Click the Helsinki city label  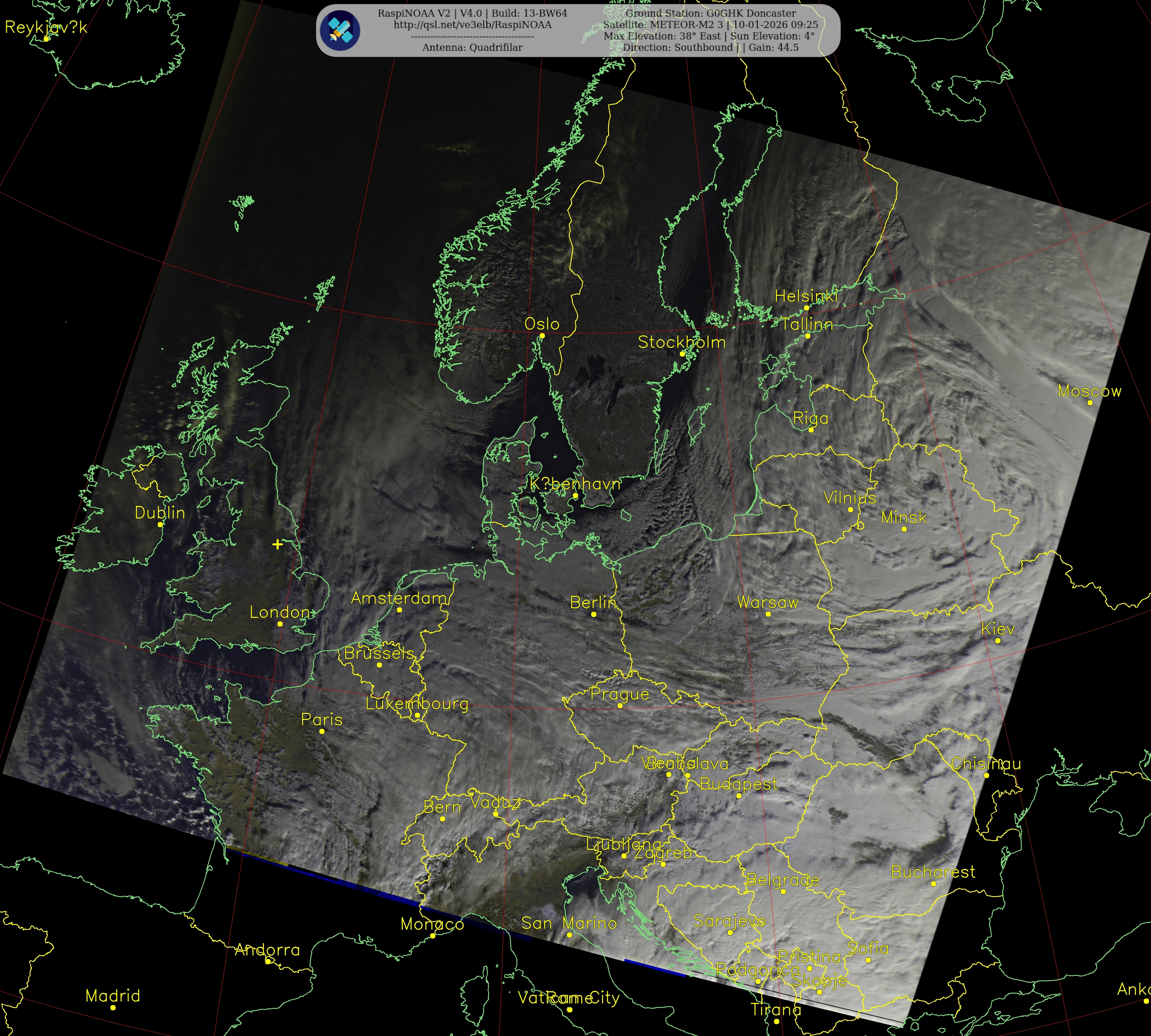click(806, 296)
